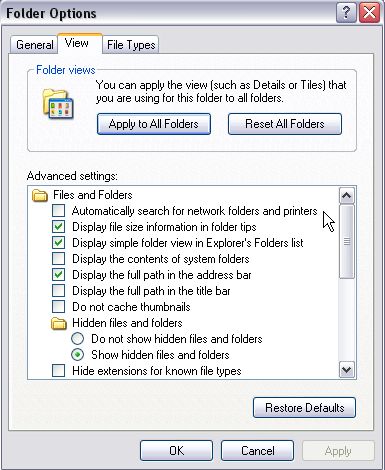Open the File Types tab
This screenshot has height=470, width=385.
click(x=131, y=45)
